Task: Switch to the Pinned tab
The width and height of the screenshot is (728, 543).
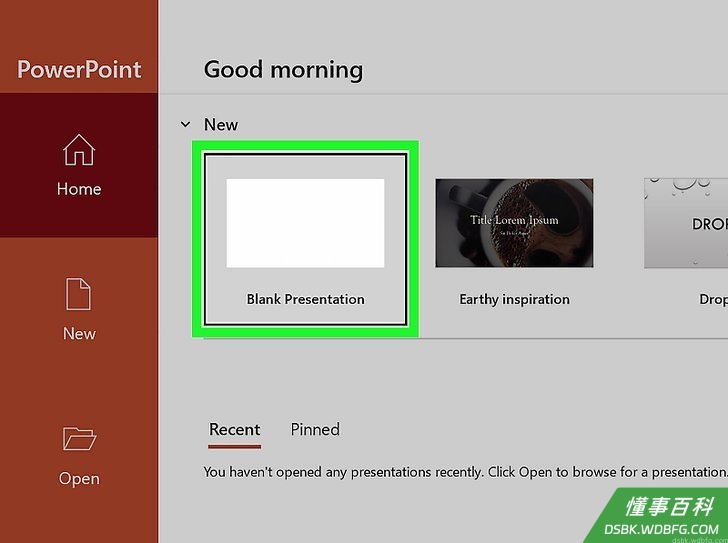Action: pos(315,429)
